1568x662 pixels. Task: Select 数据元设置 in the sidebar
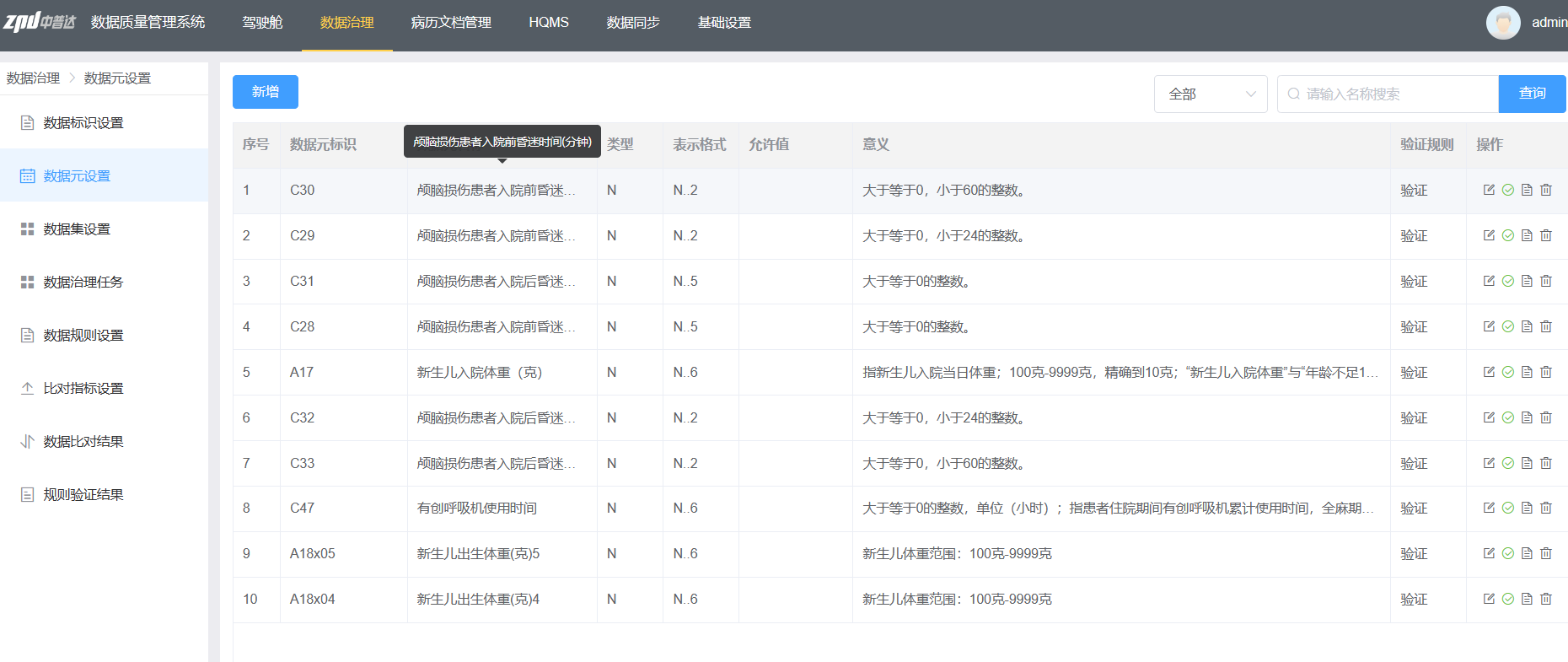(104, 175)
